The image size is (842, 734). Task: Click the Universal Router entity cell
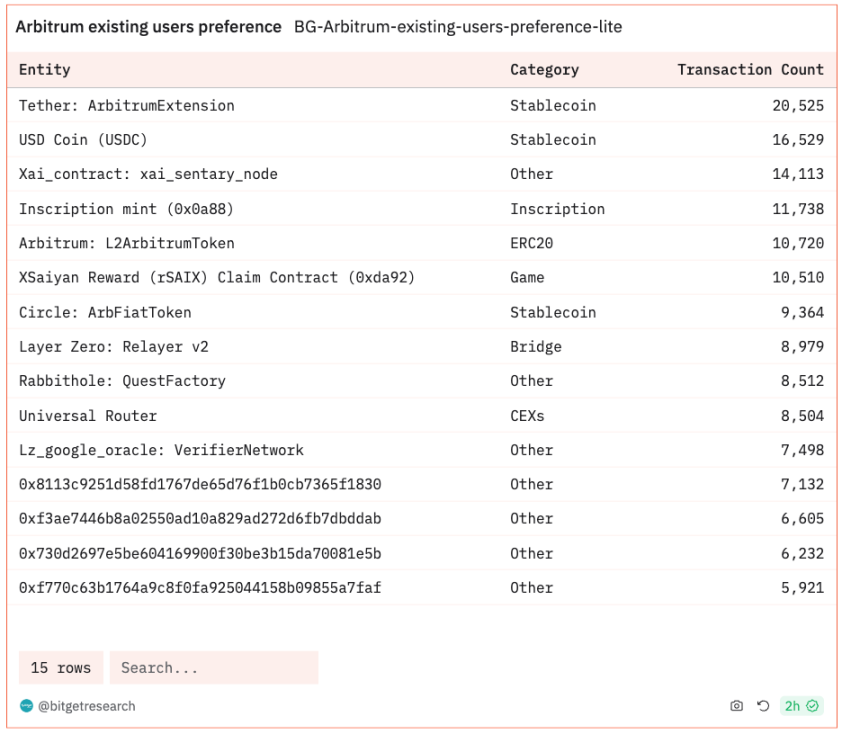[x=88, y=415]
